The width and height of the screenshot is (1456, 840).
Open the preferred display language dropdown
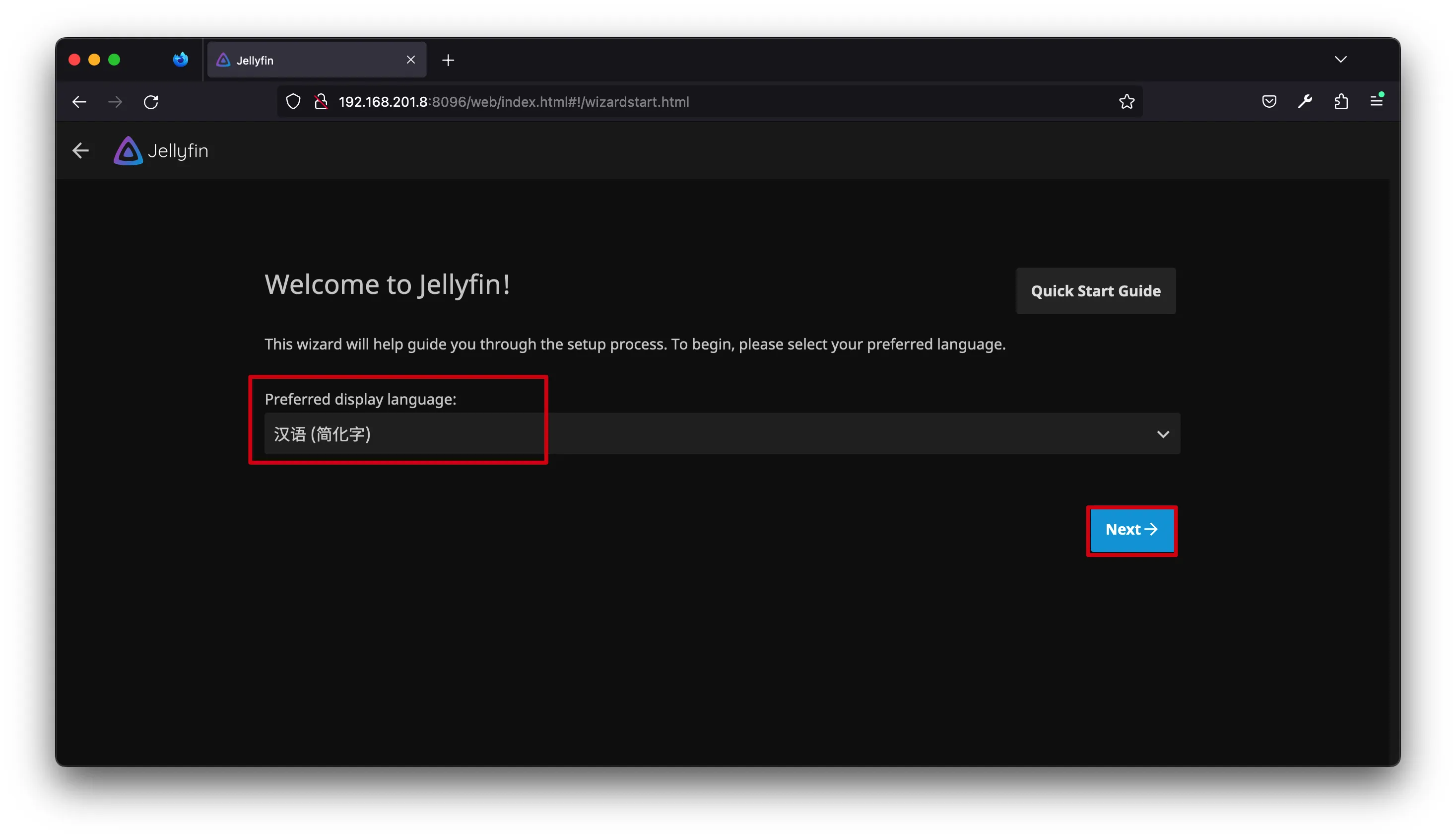(x=722, y=434)
